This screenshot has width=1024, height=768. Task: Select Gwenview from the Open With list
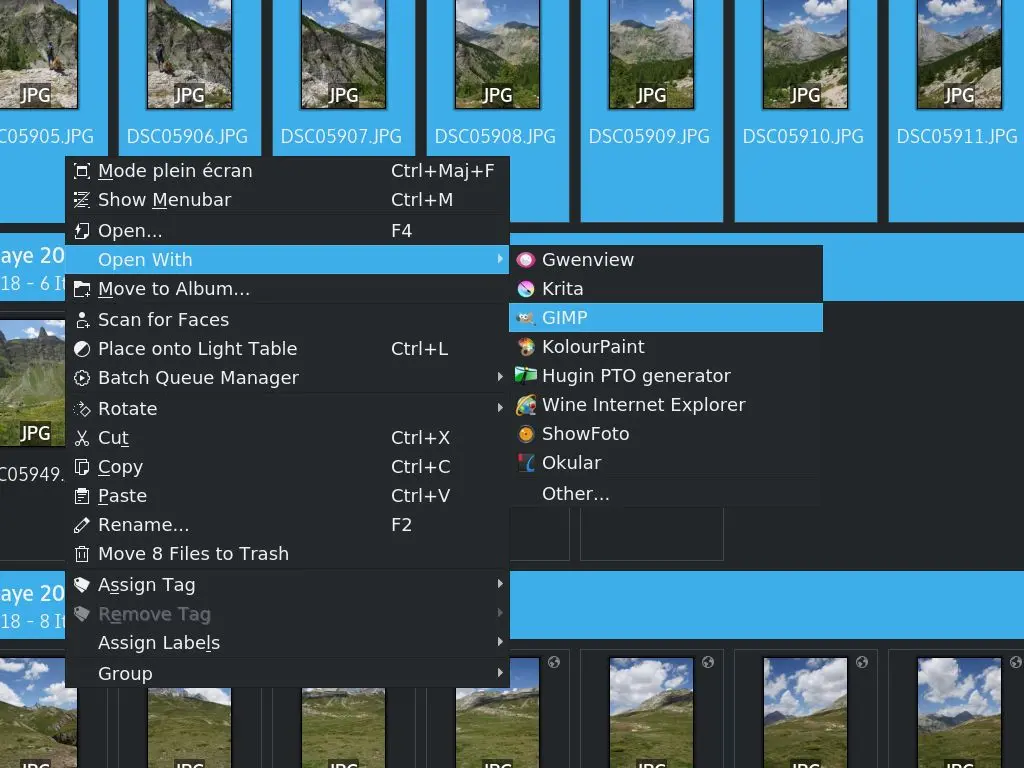[x=588, y=259]
